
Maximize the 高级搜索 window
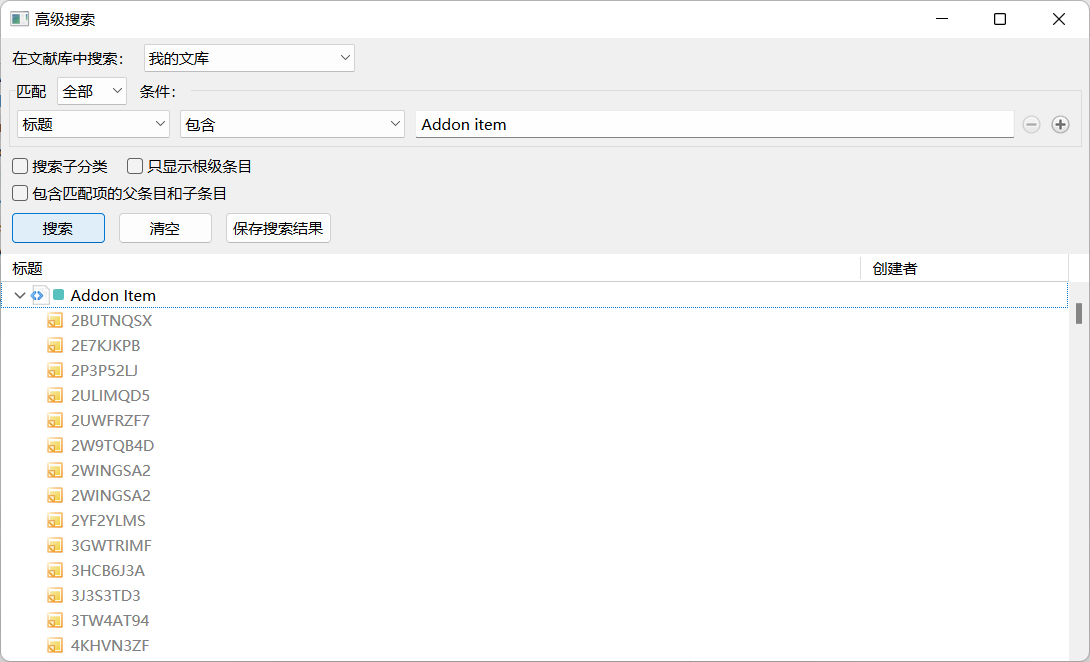pos(1000,19)
